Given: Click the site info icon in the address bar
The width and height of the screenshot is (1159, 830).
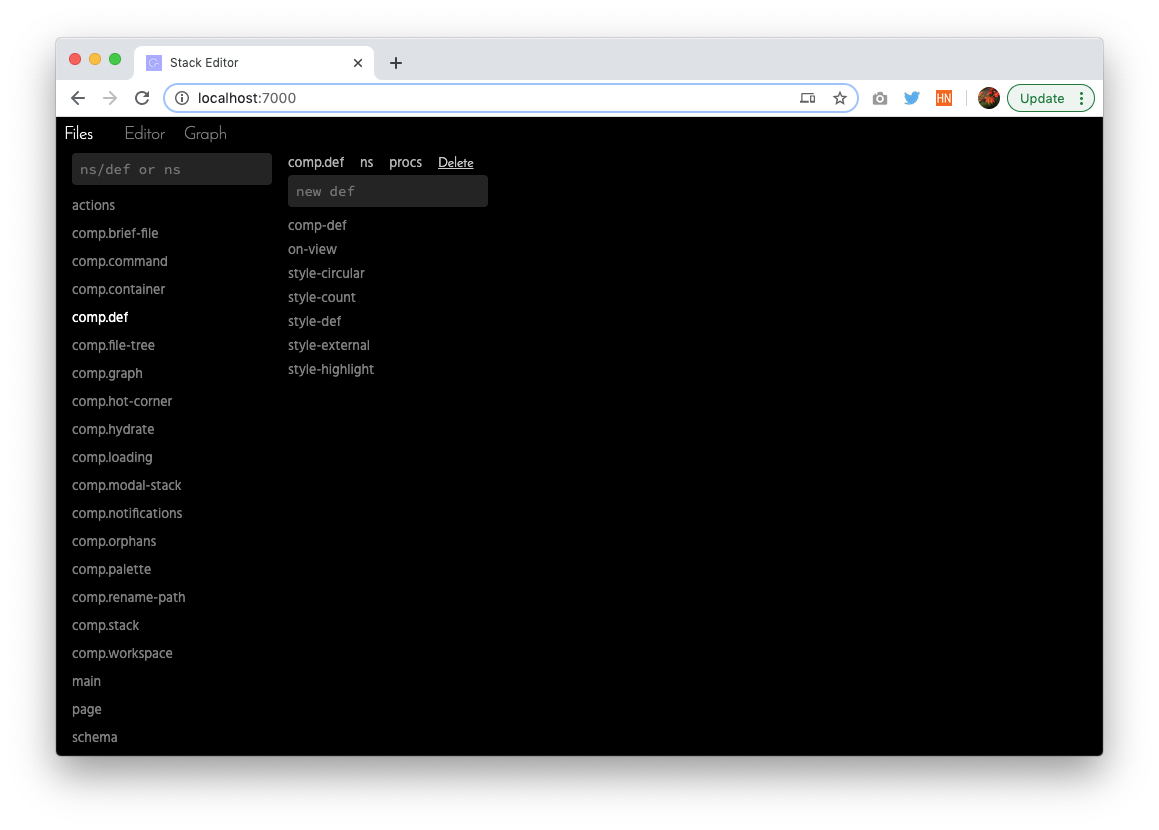Looking at the screenshot, I should click(x=182, y=98).
